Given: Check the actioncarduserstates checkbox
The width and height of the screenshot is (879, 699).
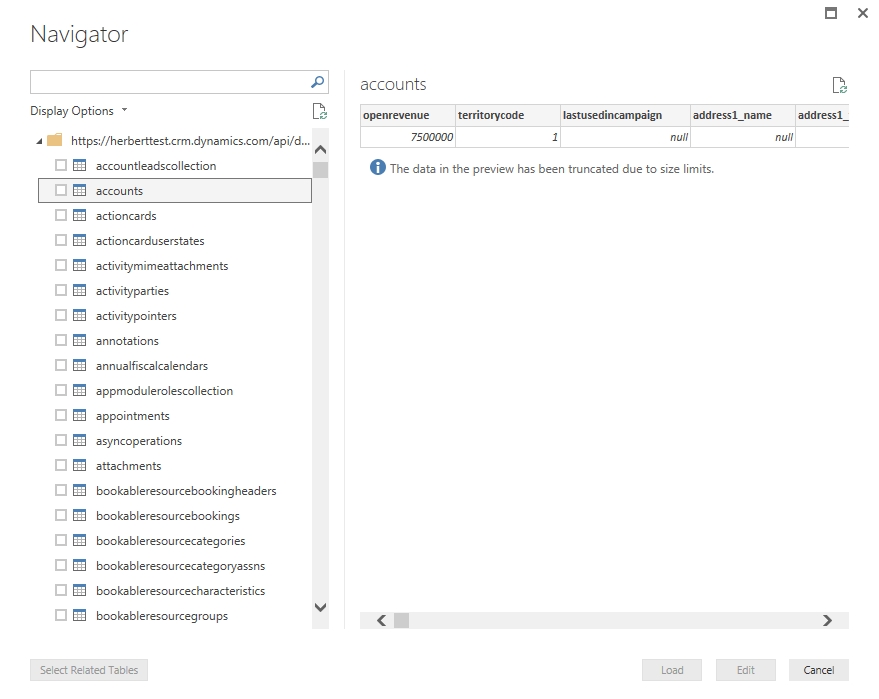Looking at the screenshot, I should (x=61, y=240).
